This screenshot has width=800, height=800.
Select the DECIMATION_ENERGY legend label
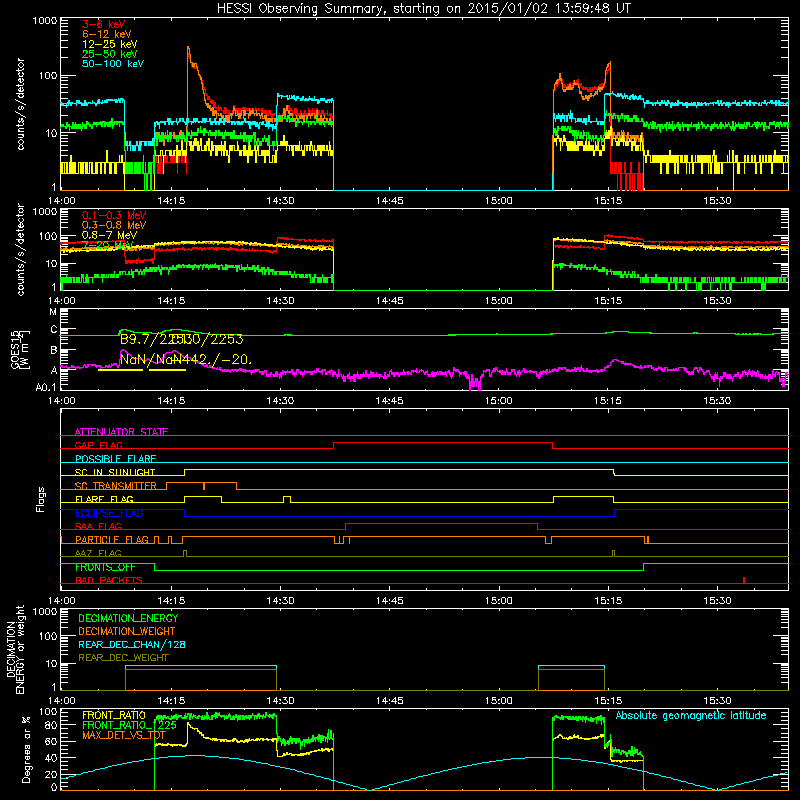point(128,618)
